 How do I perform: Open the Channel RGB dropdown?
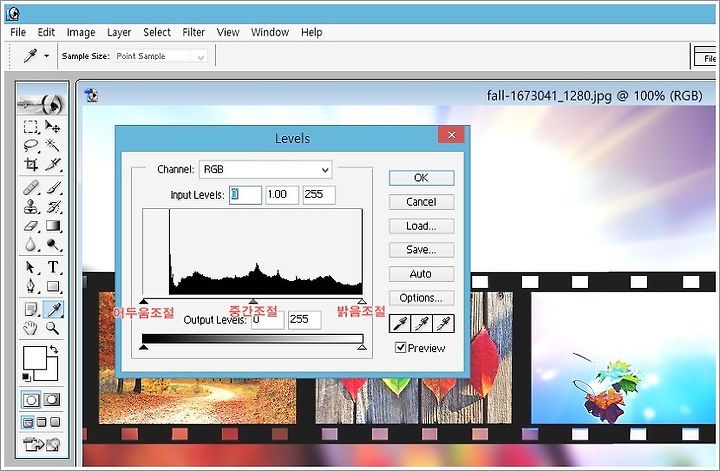[265, 169]
